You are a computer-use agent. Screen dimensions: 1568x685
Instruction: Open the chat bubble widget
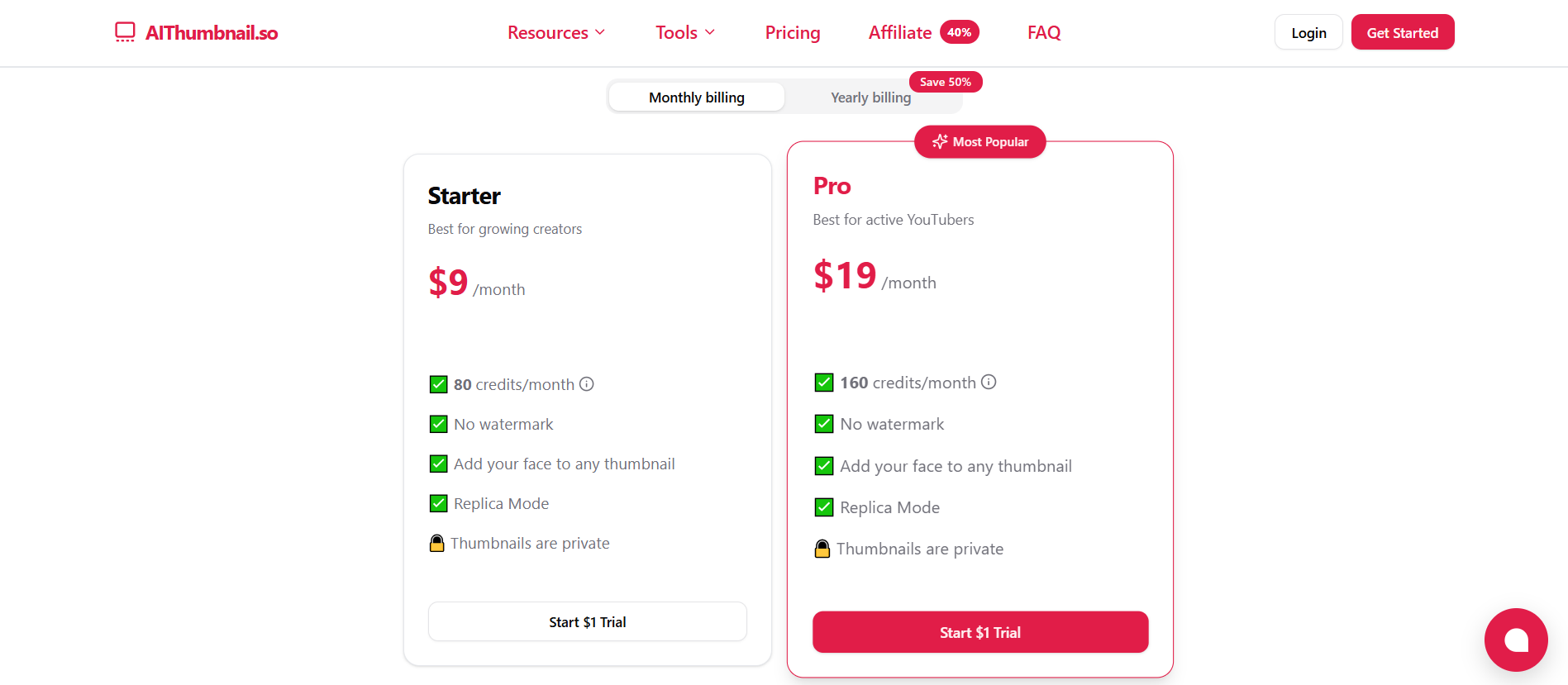[x=1516, y=640]
